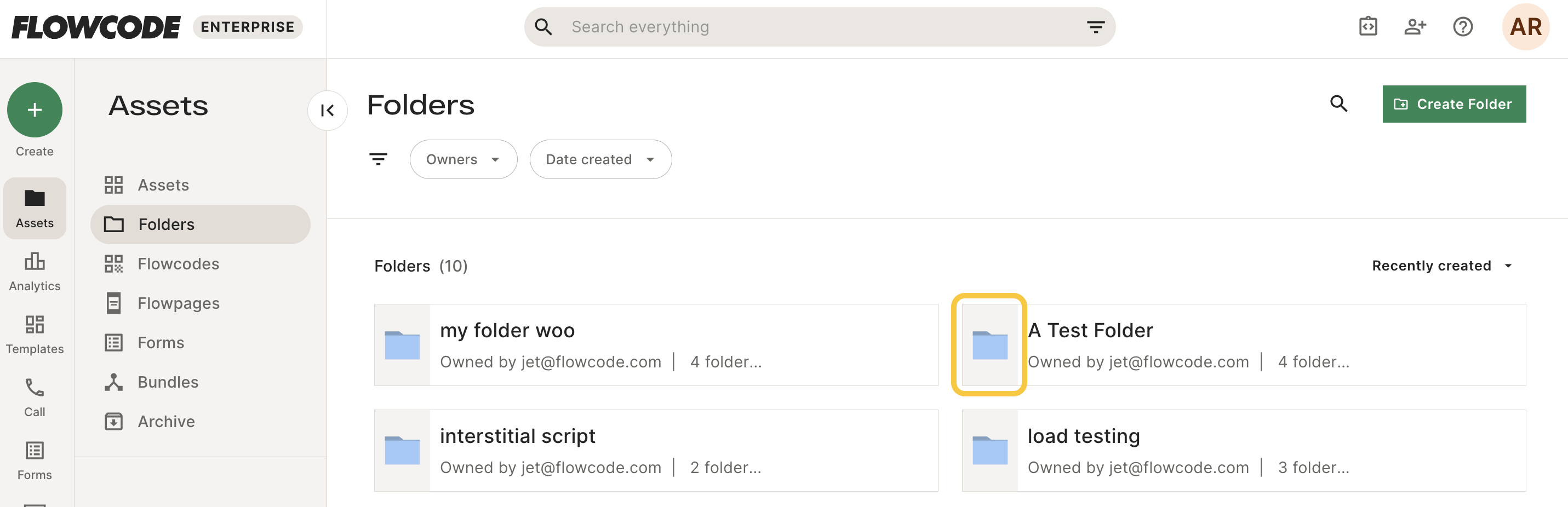Click the search magnifier in top search bar
Viewport: 1568px width, 507px height.
[543, 27]
